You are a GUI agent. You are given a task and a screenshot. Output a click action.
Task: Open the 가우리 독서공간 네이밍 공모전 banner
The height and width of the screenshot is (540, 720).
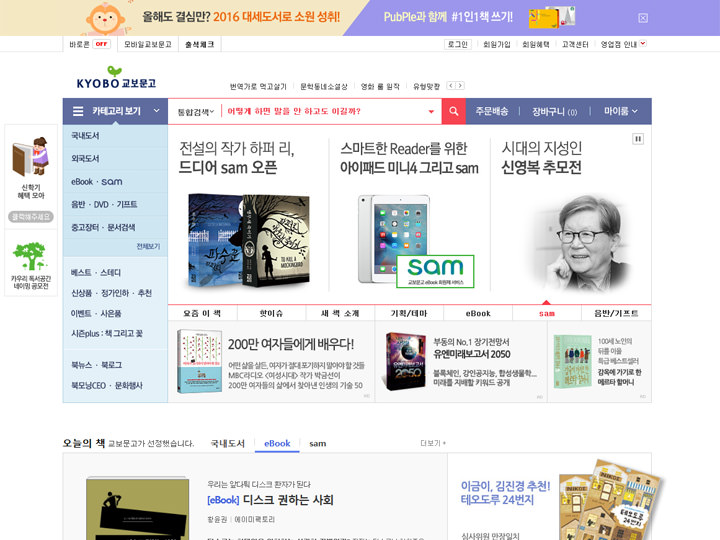[31, 265]
